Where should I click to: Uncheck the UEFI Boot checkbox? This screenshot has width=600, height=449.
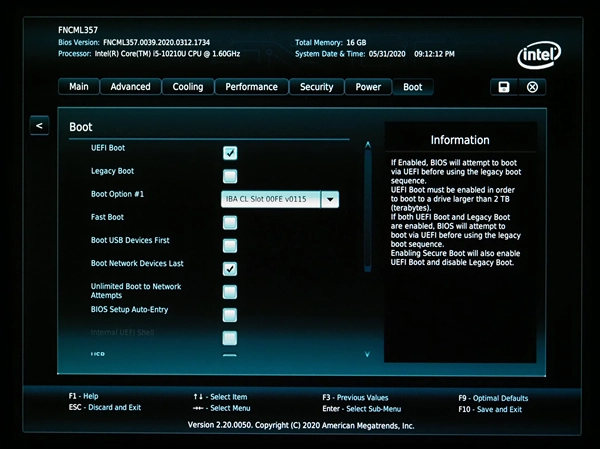point(230,153)
